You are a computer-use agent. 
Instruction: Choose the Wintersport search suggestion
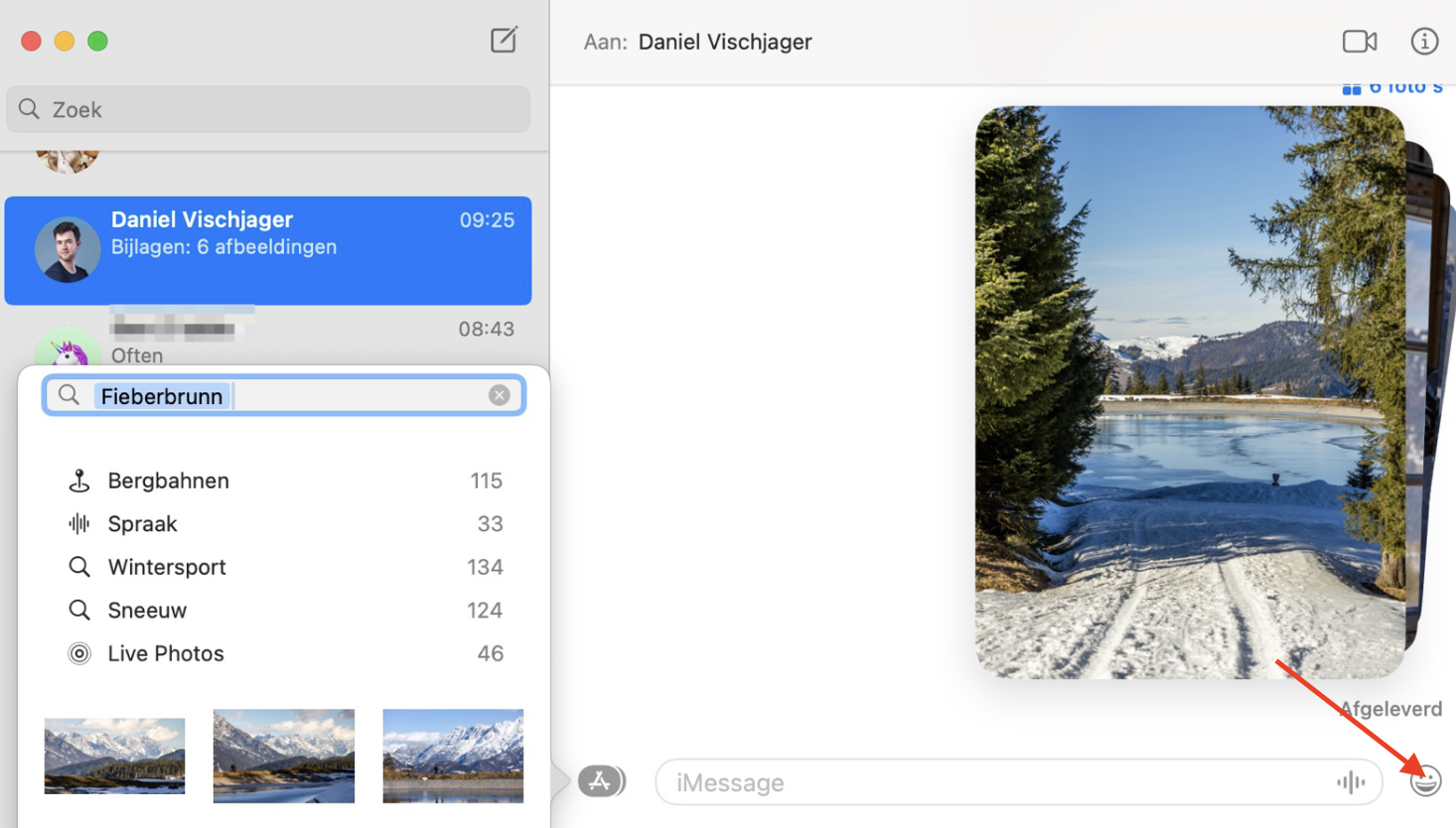point(167,566)
